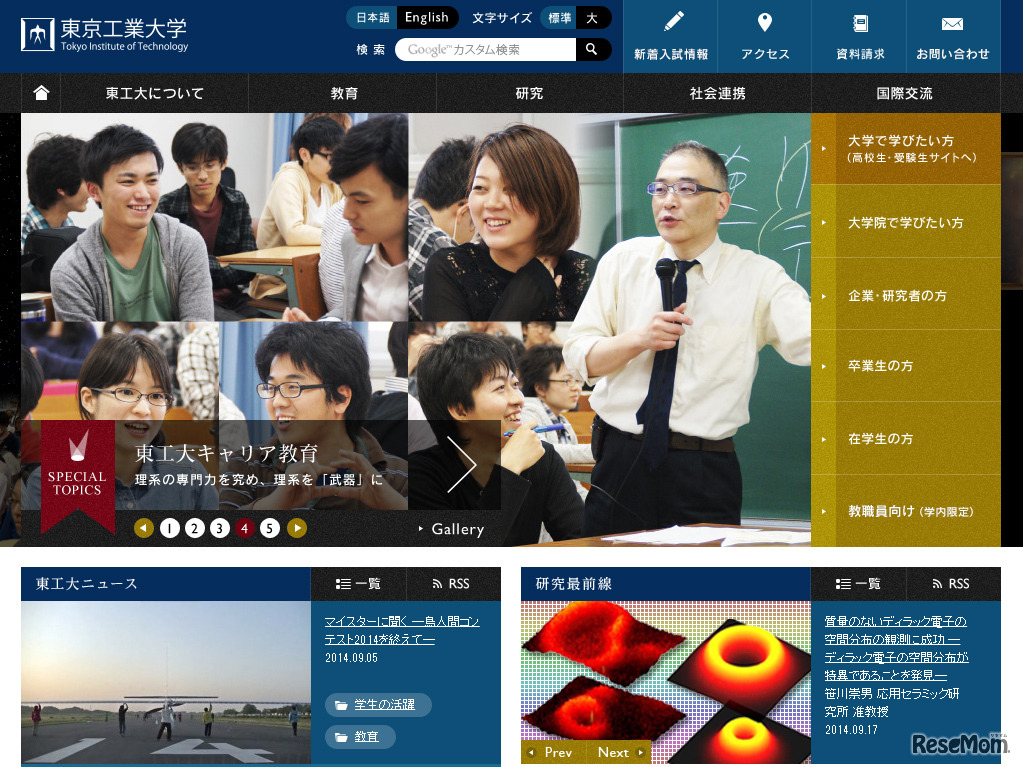Jump to slide 2 using the pagination dot

pos(194,528)
